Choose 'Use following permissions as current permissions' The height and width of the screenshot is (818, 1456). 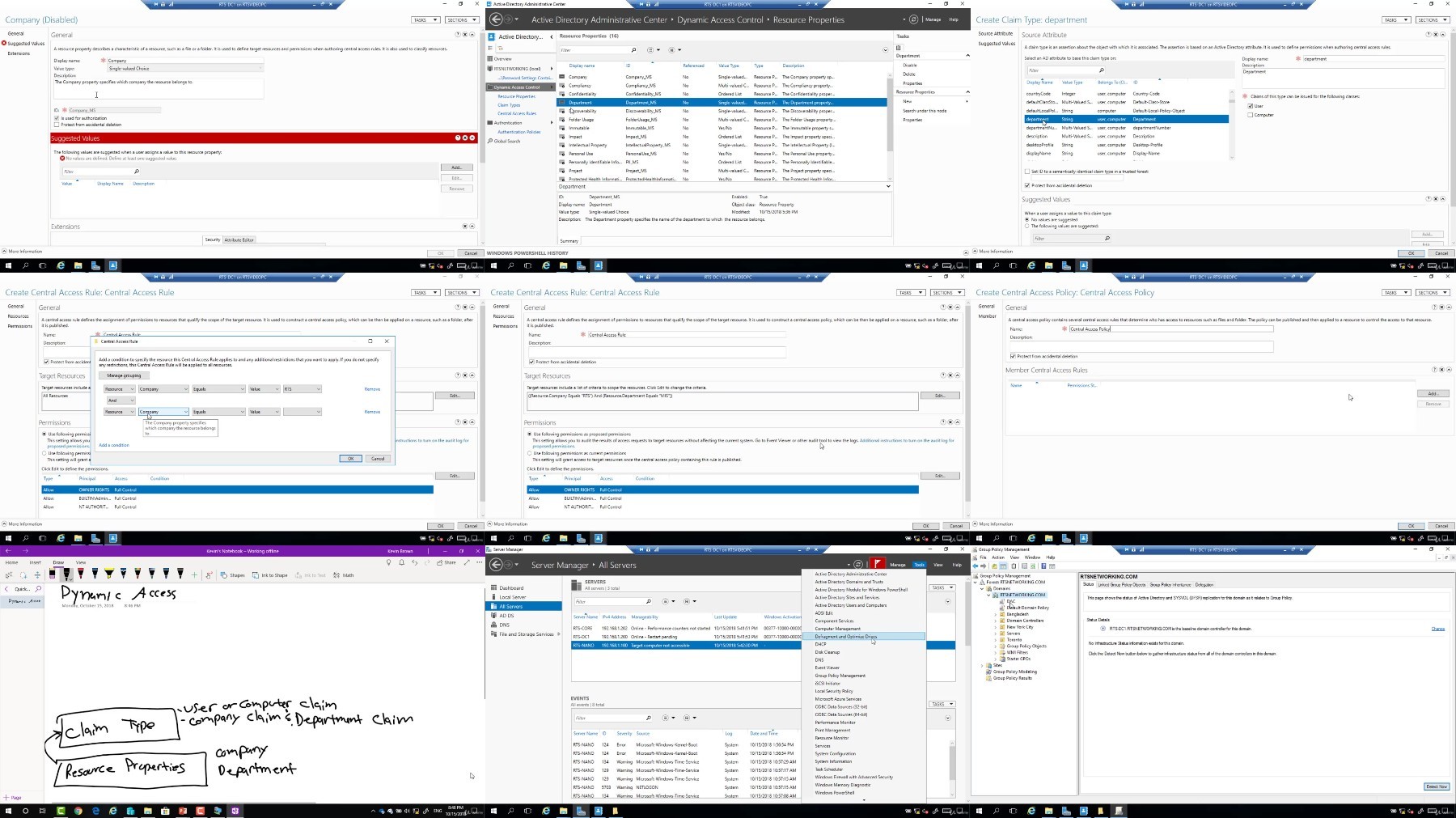coord(530,453)
